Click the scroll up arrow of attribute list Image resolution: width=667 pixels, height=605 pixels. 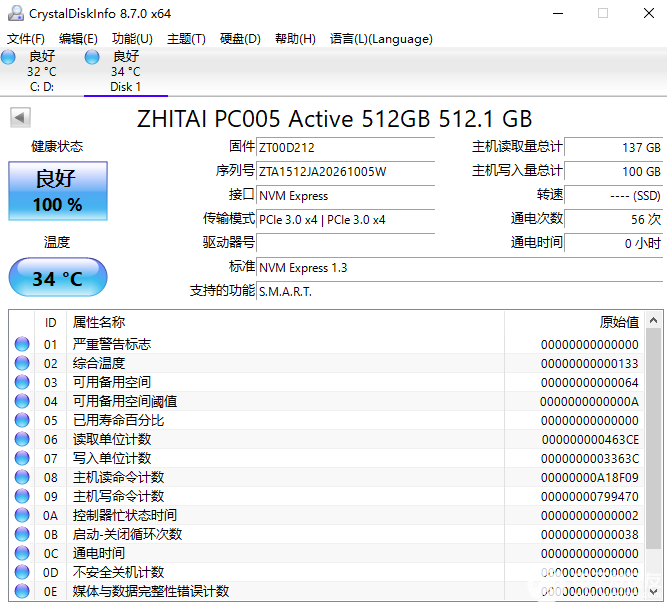pyautogui.click(x=654, y=320)
